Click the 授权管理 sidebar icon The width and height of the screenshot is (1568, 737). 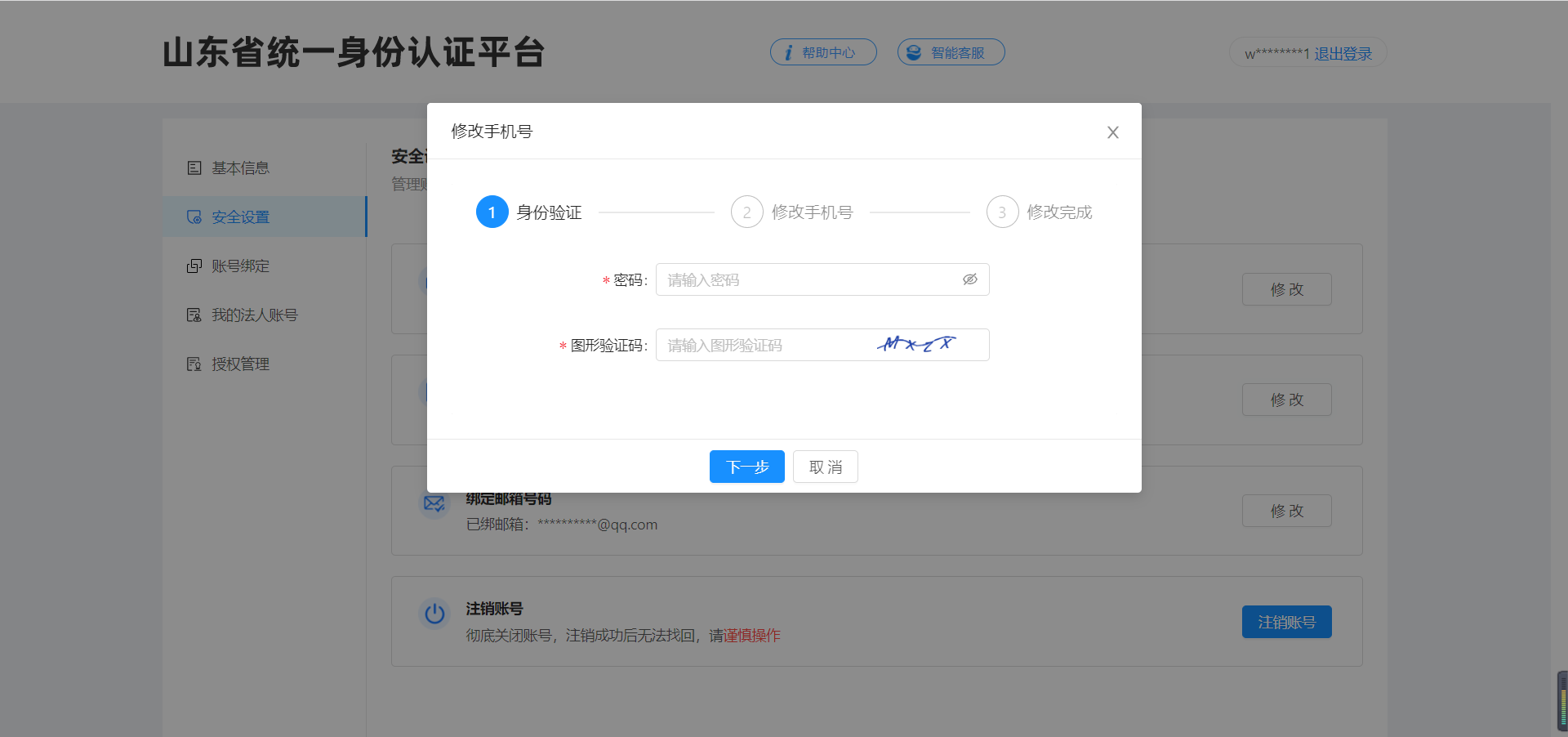(194, 364)
